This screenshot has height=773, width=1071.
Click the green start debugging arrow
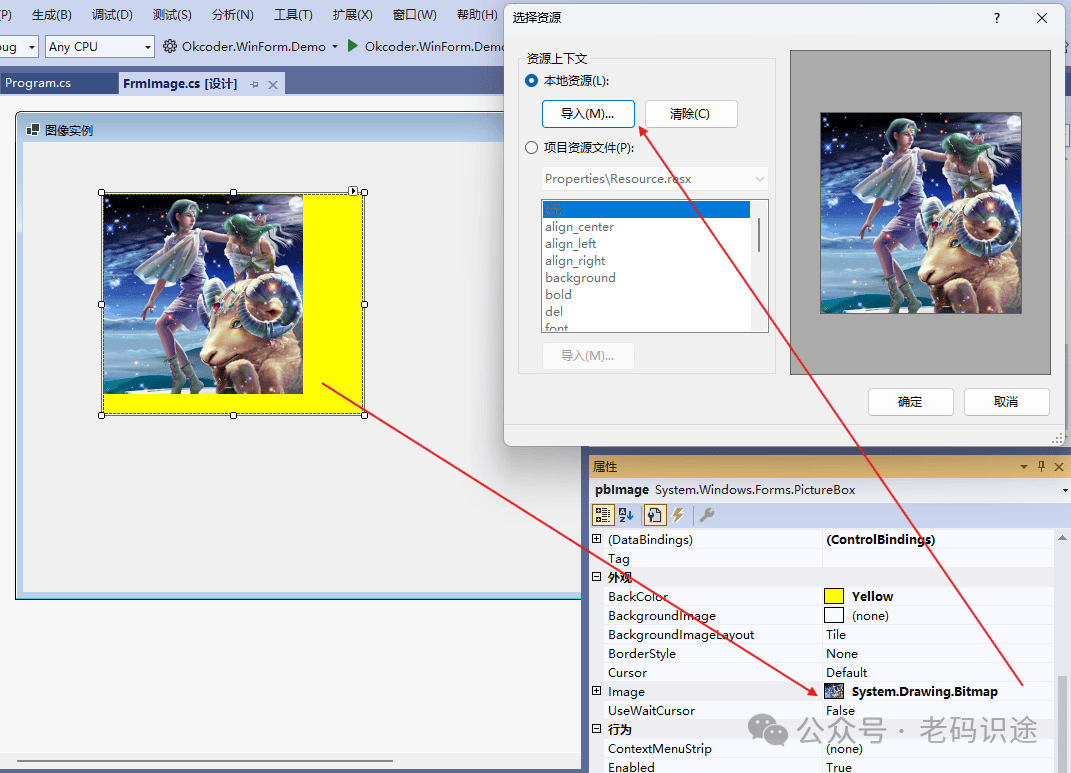point(352,46)
